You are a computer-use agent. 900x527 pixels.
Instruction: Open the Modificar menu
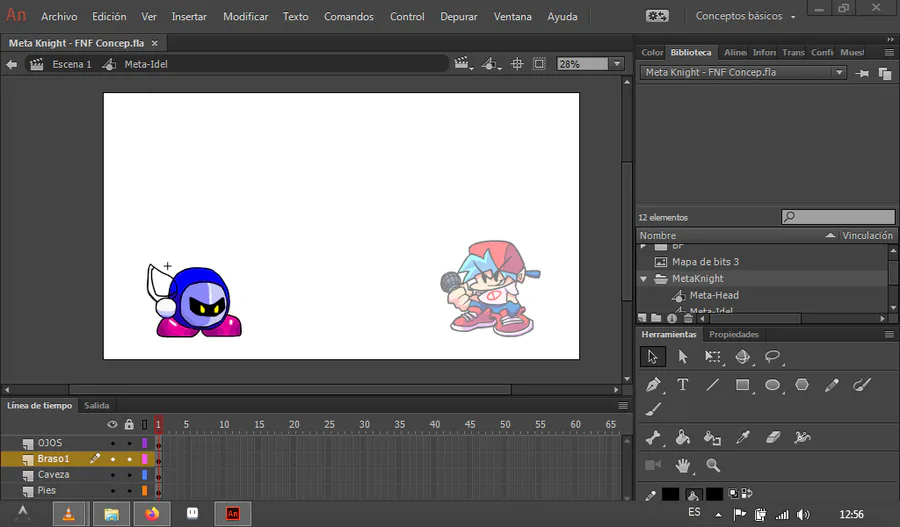pos(246,17)
